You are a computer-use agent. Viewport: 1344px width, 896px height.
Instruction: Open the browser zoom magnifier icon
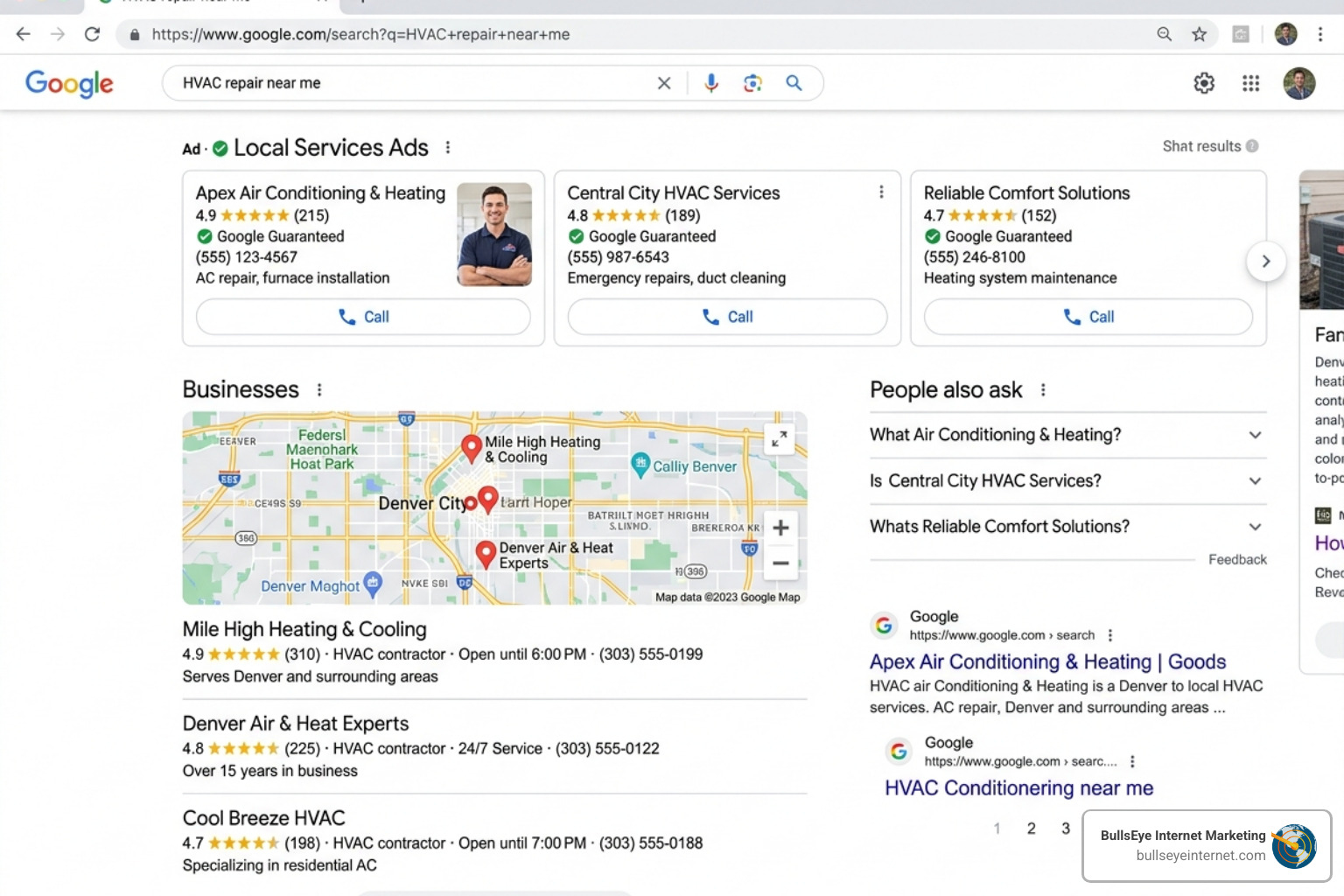coord(1164,34)
